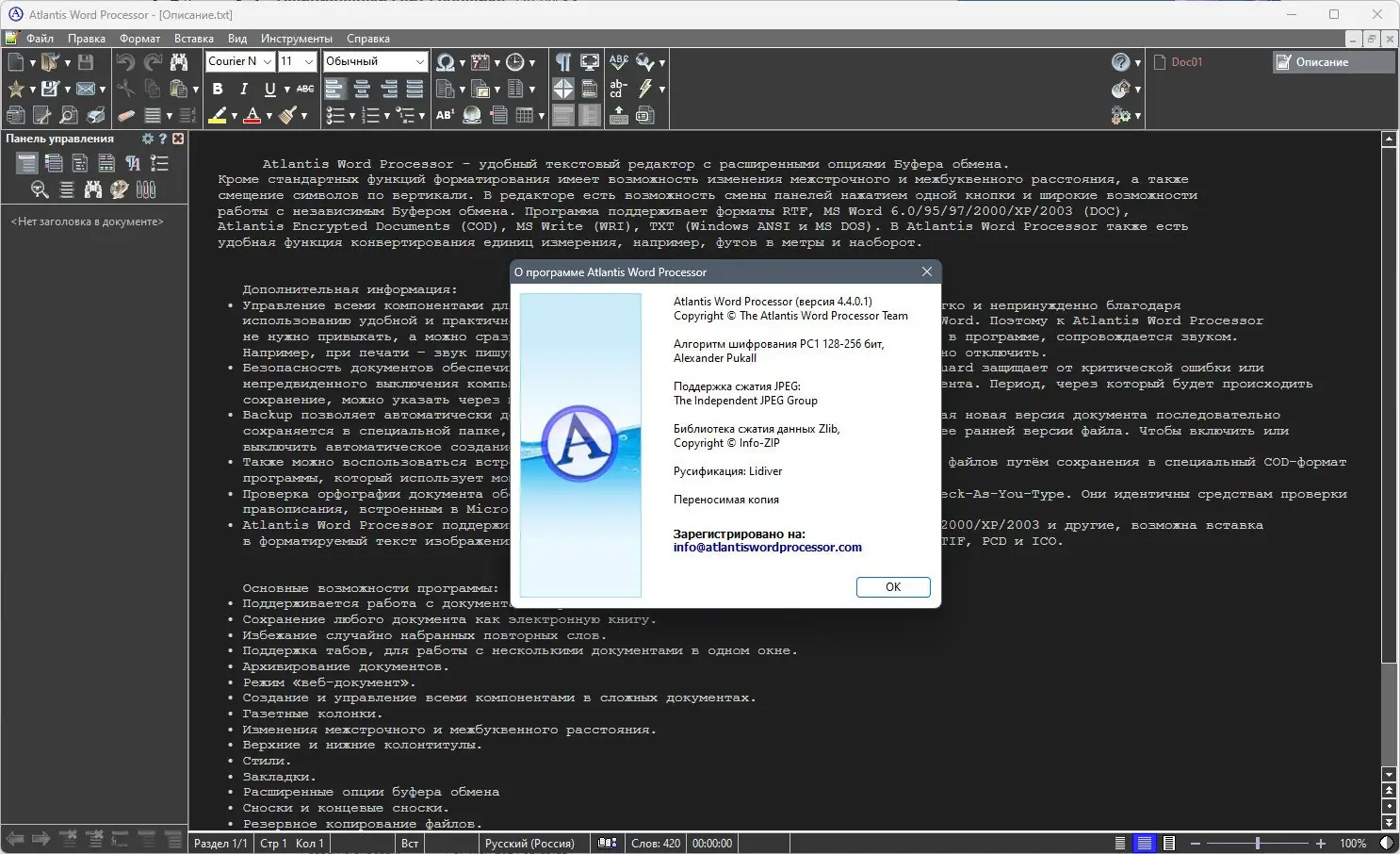Screen dimensions: 1400x854
Task: Close the Панель управления side panel
Action: (177, 139)
